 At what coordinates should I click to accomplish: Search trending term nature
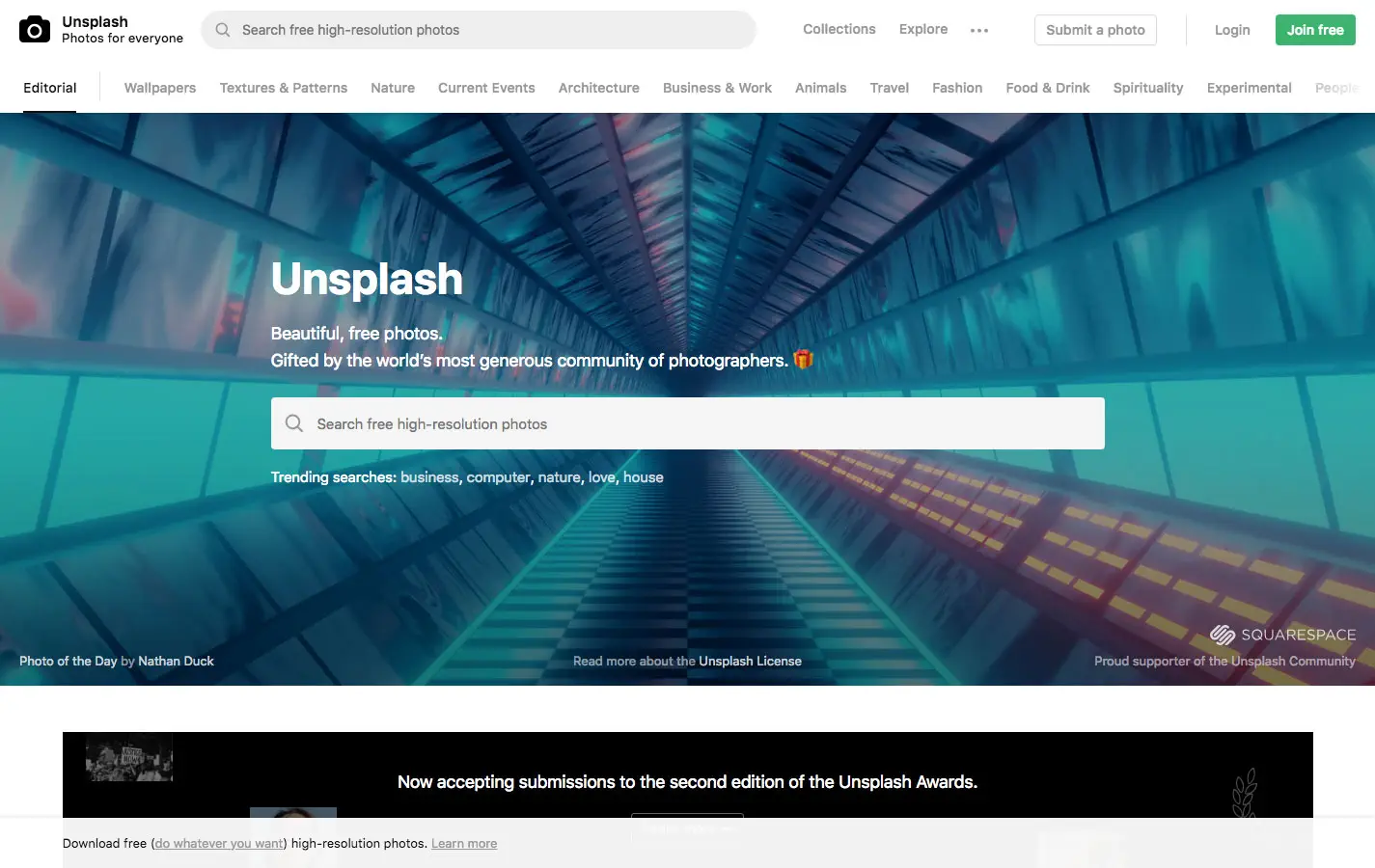tap(560, 477)
